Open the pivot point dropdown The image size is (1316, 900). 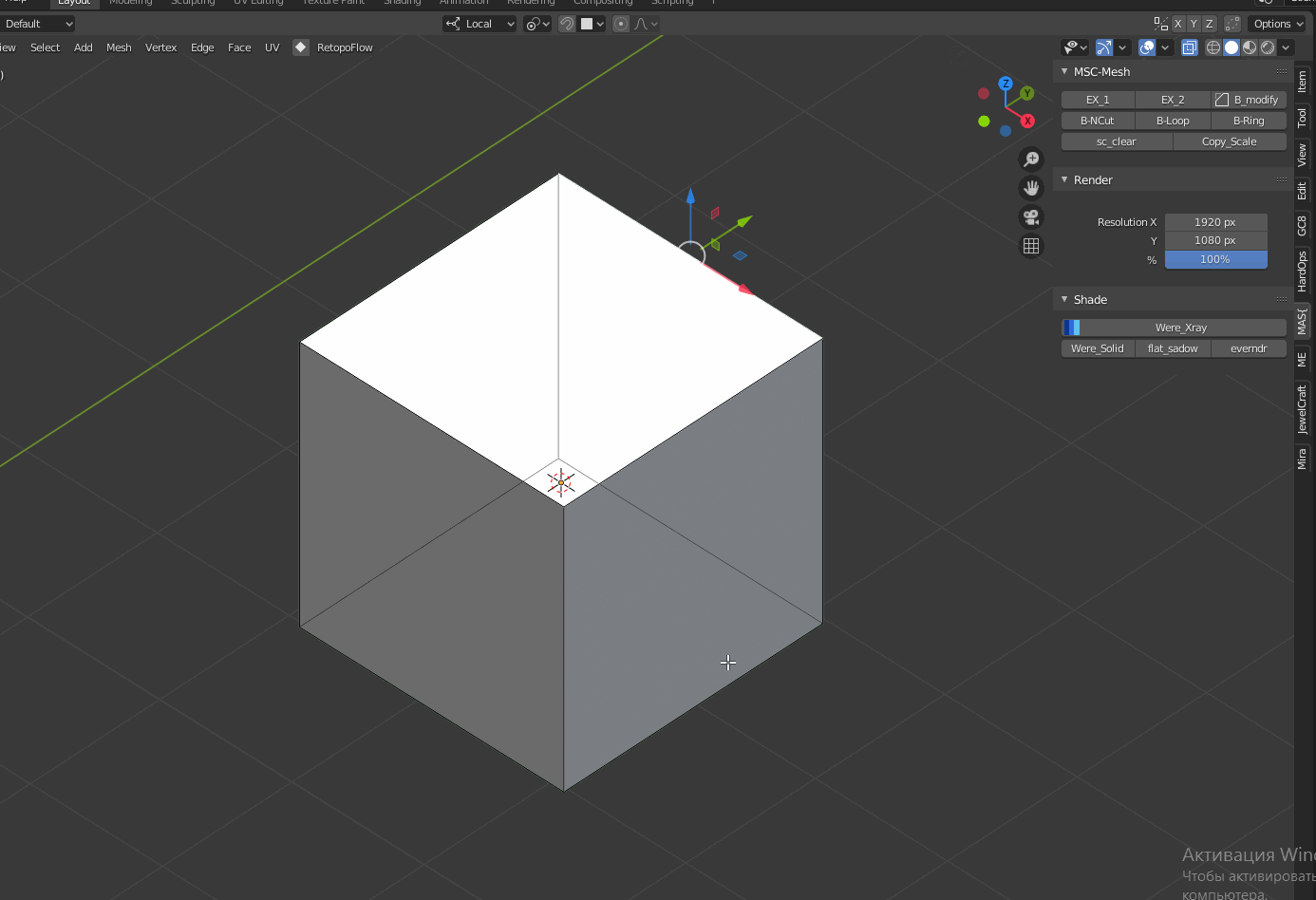[x=537, y=24]
